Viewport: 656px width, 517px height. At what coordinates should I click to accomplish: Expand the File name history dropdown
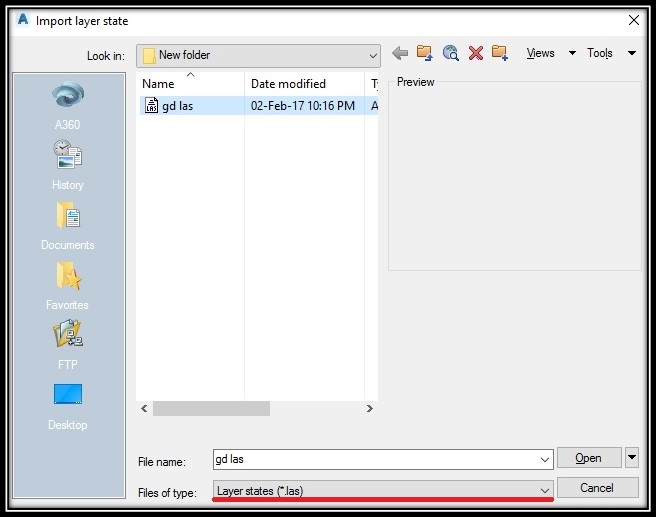pos(544,460)
